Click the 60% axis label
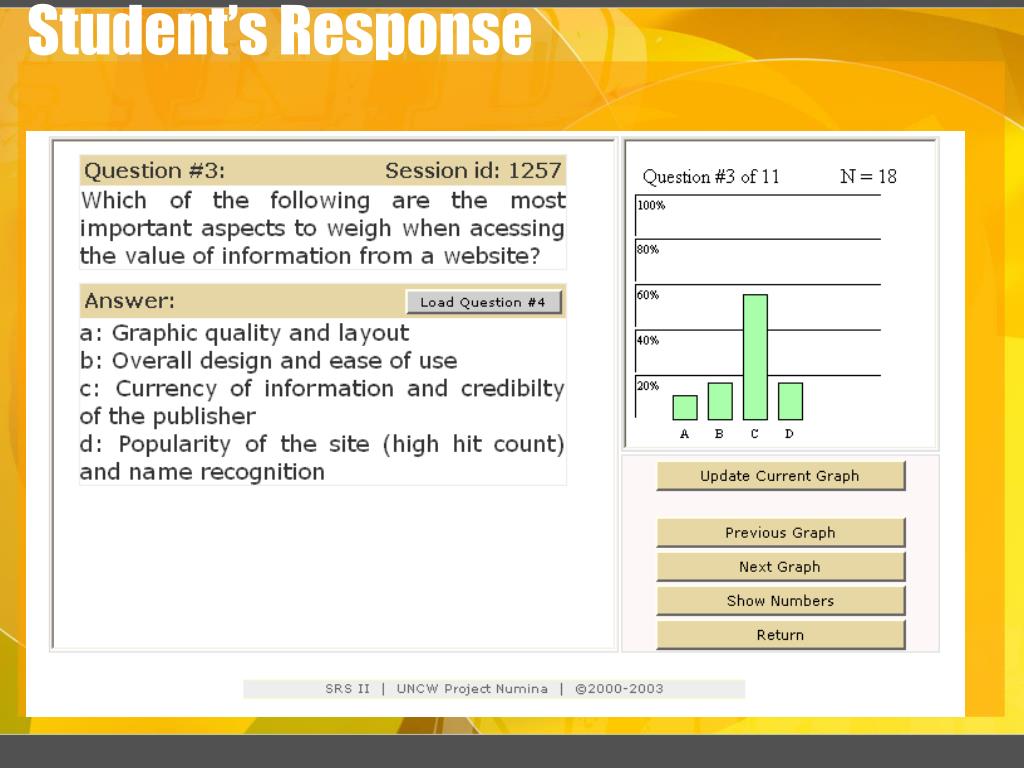This screenshot has width=1024, height=768. pyautogui.click(x=648, y=295)
